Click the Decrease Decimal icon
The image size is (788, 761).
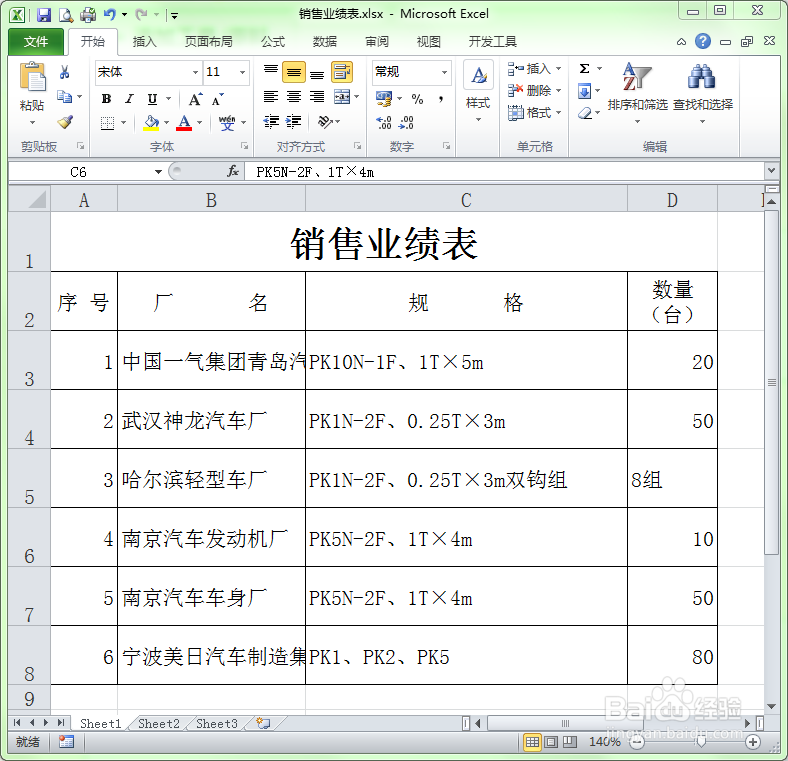click(x=406, y=123)
